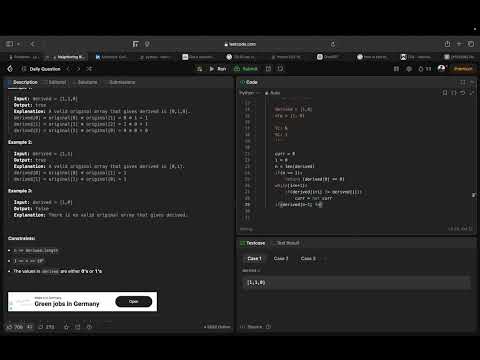
Task: Open LeetCode settings gear
Action: [x=409, y=69]
